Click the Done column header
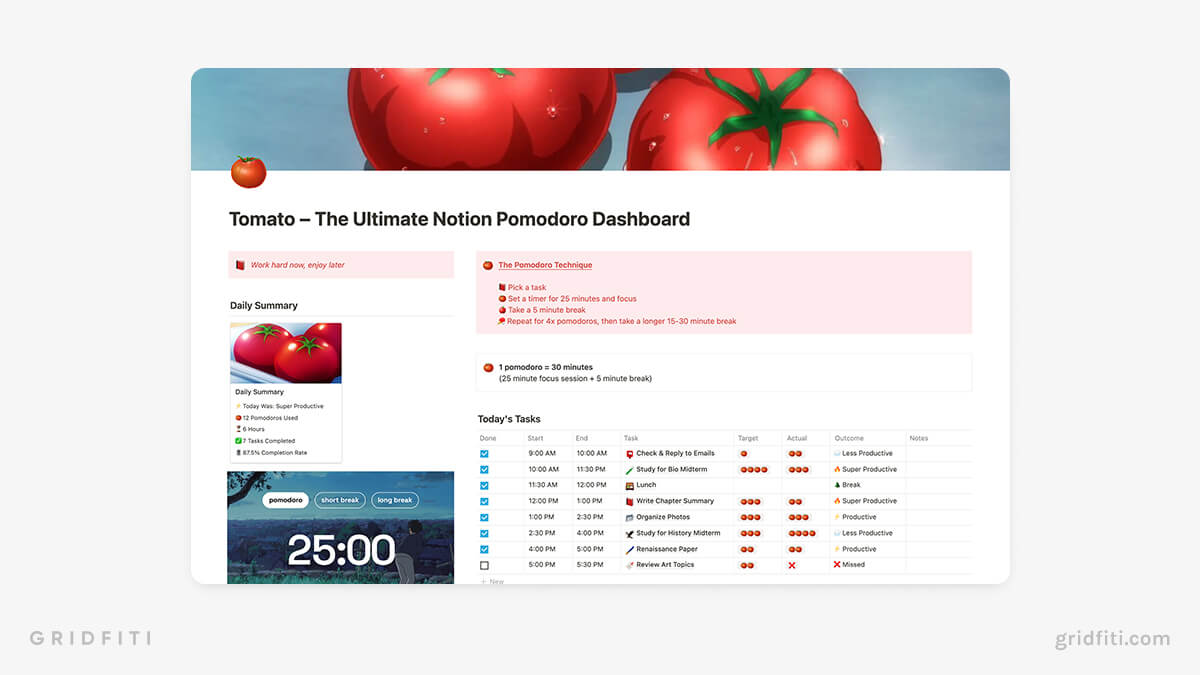The height and width of the screenshot is (675, 1200). (x=488, y=438)
